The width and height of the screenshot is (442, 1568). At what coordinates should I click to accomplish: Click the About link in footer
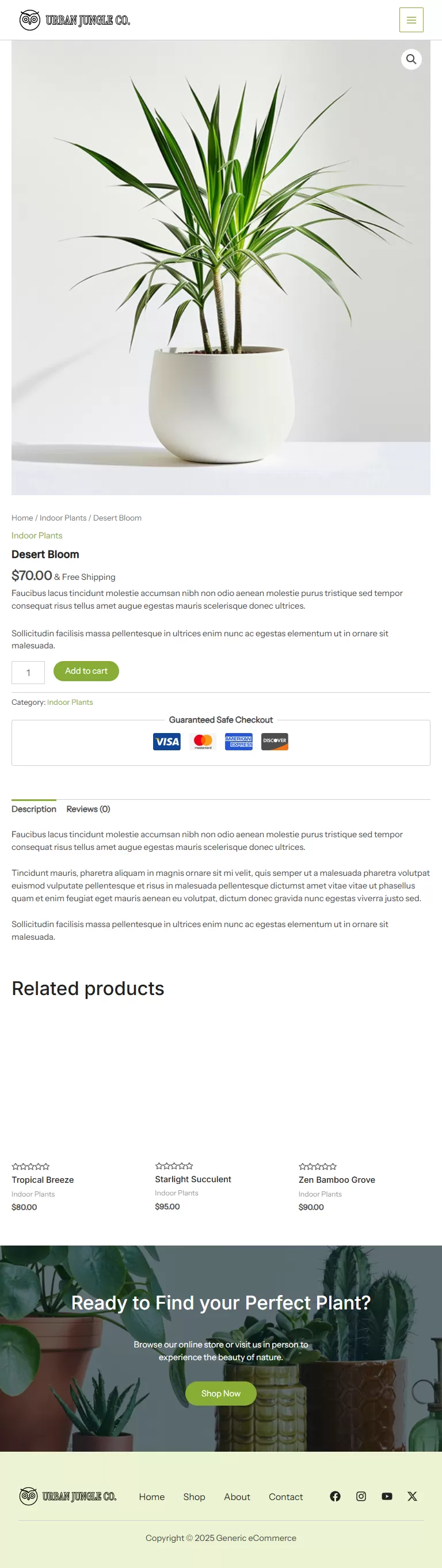pos(237,1497)
